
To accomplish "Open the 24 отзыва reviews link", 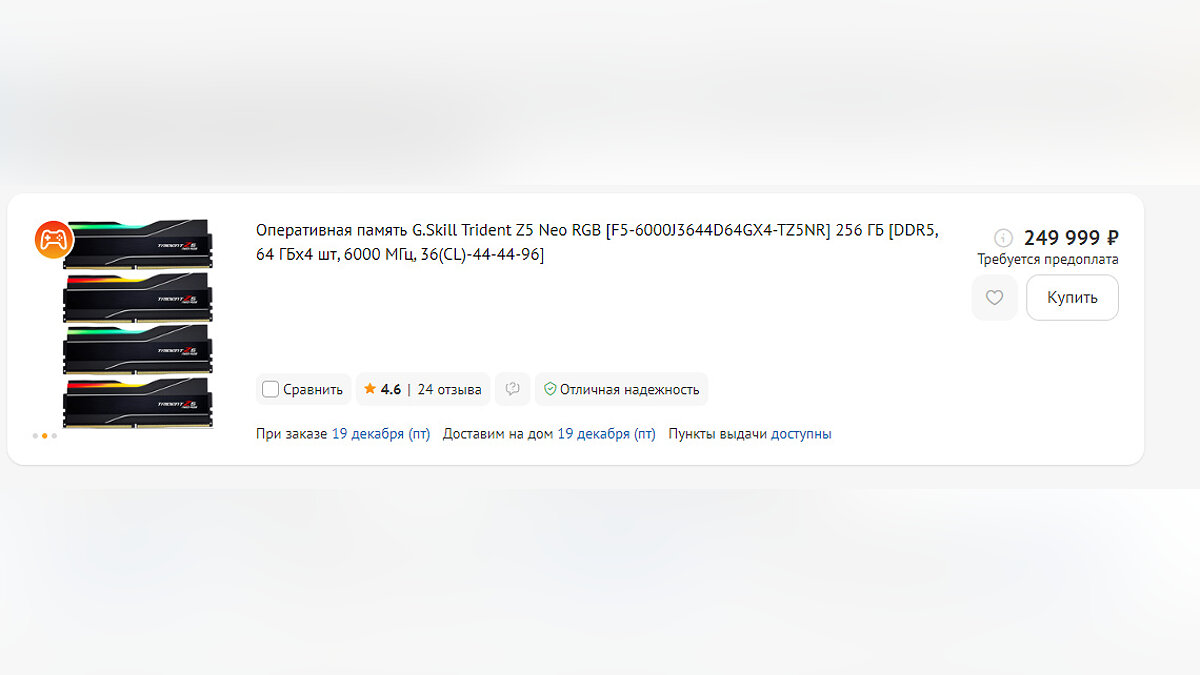I will pos(449,389).
